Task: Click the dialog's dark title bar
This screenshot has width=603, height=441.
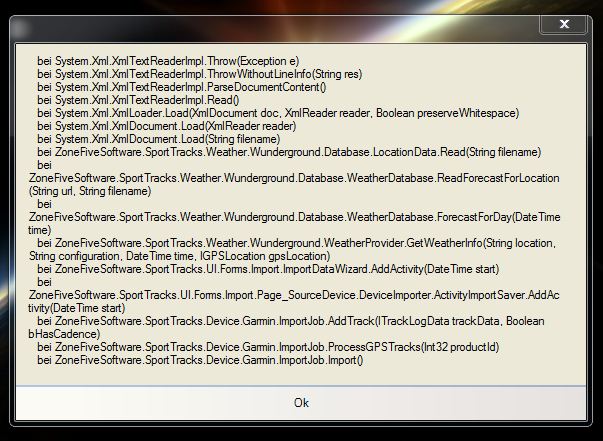Action: tap(269, 29)
